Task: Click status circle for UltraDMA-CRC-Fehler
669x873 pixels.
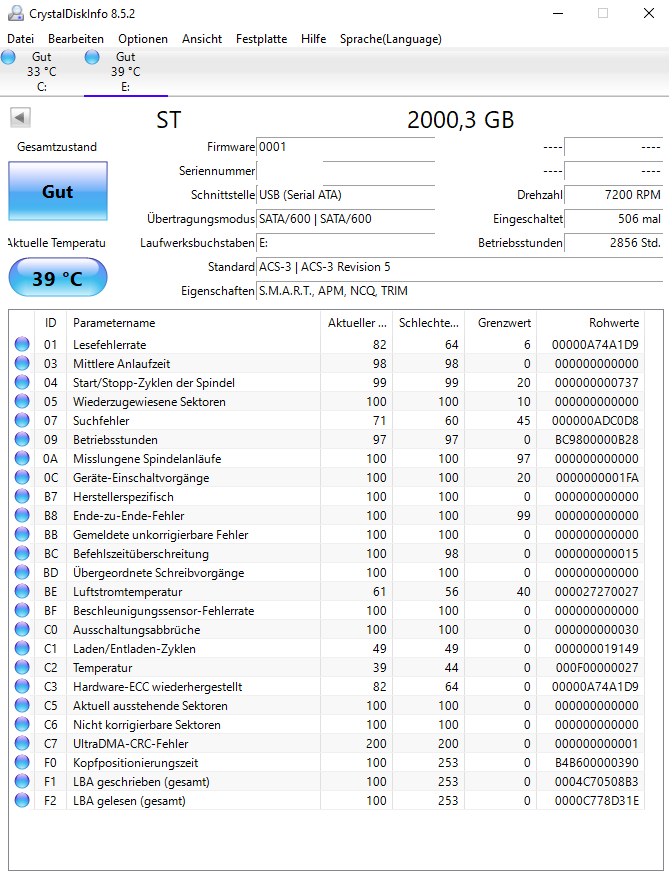Action: click(22, 743)
